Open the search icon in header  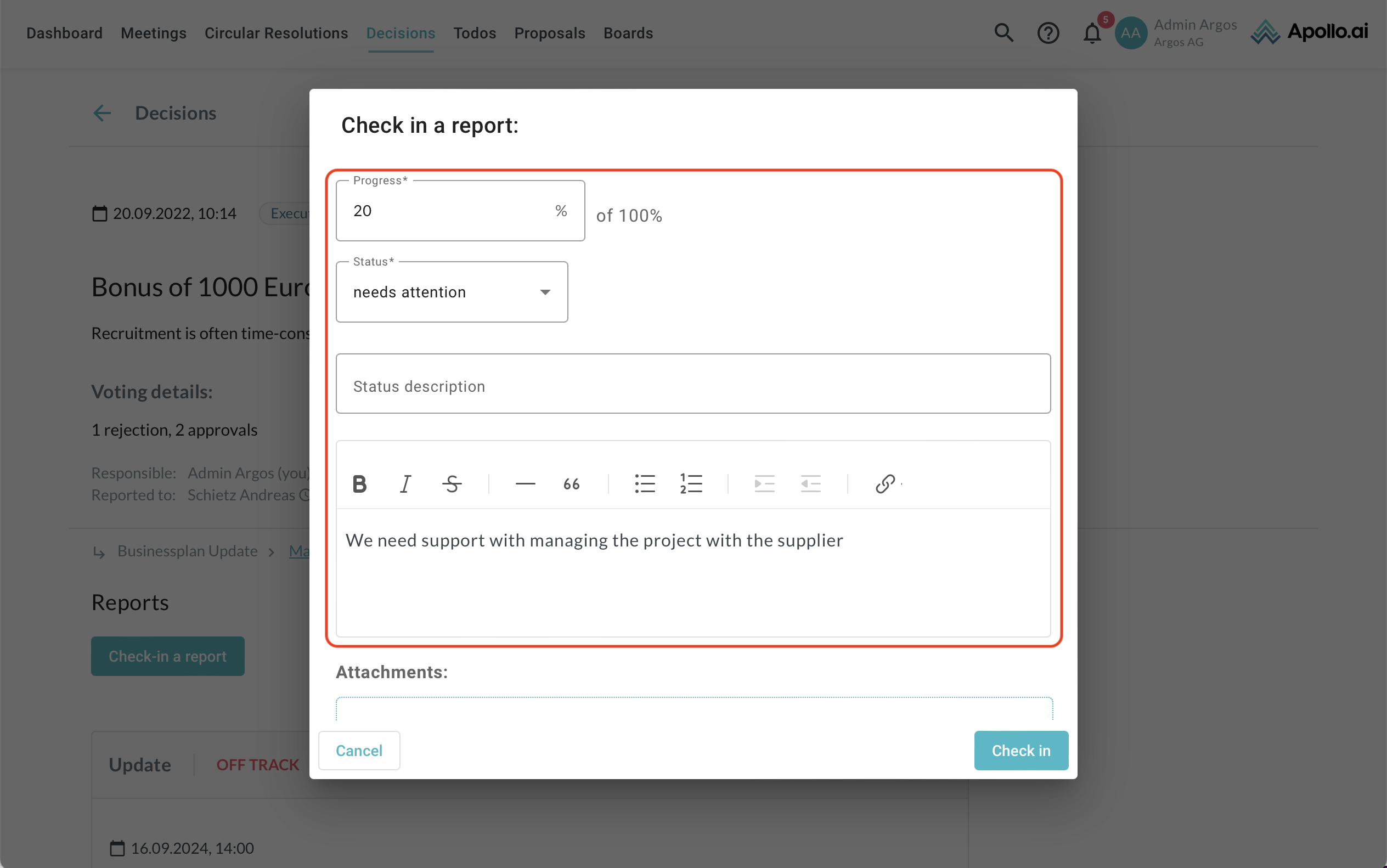[1003, 33]
